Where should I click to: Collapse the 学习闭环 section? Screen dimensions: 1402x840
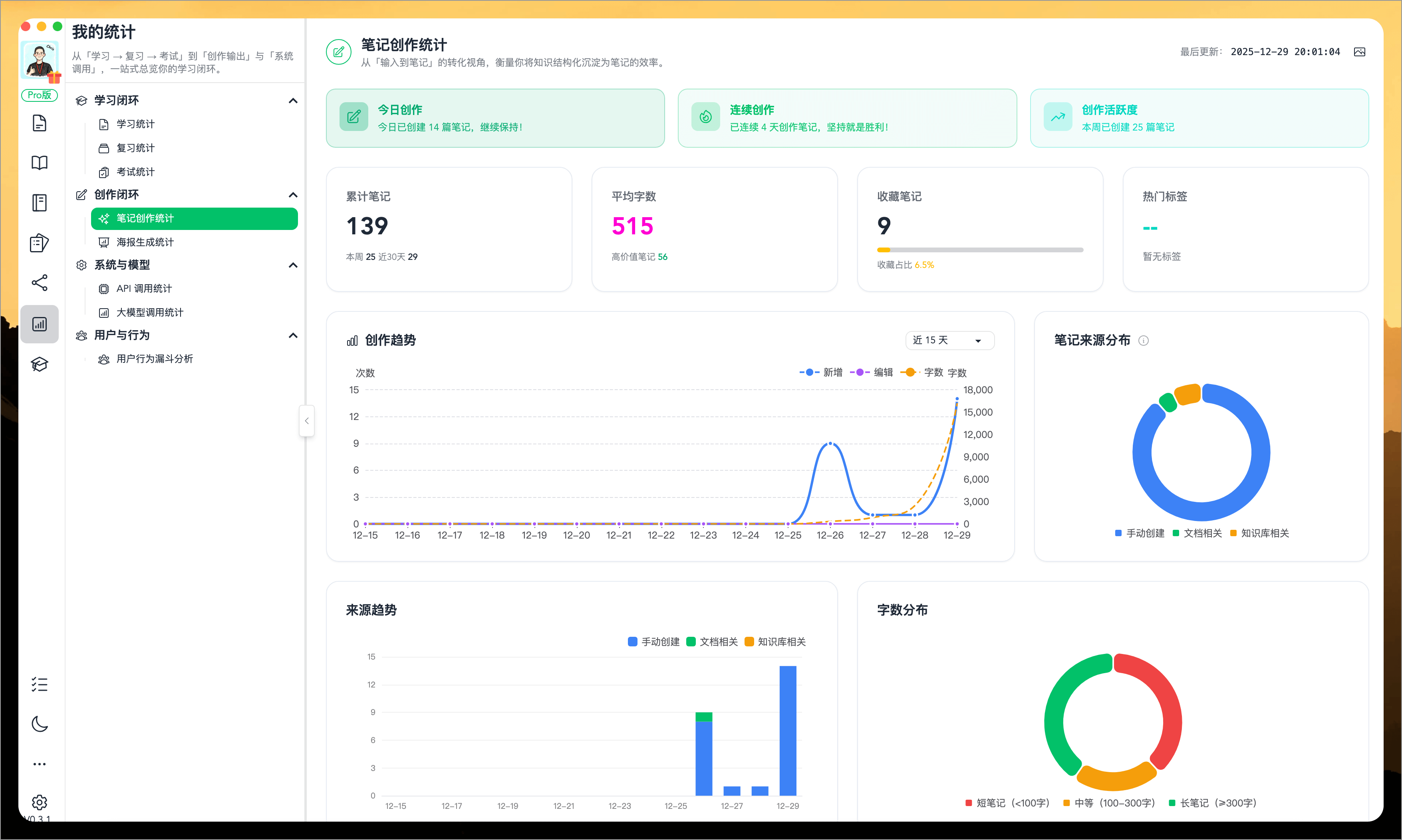pos(293,101)
